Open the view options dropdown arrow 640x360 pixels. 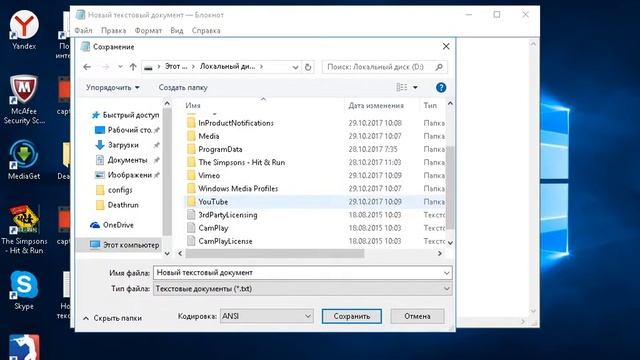tap(415, 87)
